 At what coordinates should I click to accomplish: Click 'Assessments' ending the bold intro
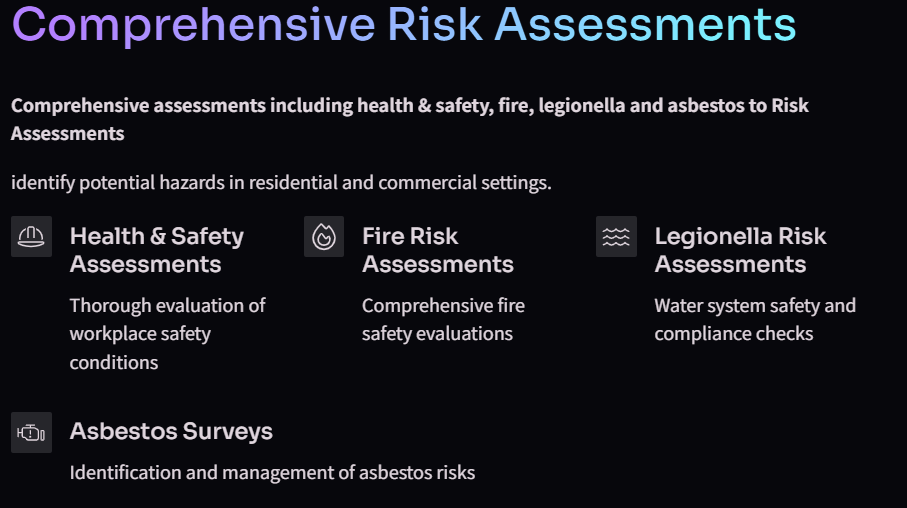(x=68, y=134)
